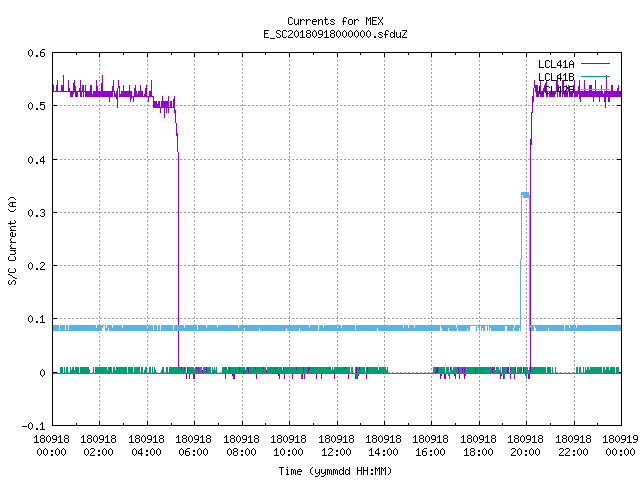640x480 pixels.
Task: Click the x-axis tick '180918 22:00'
Action: pos(573,446)
